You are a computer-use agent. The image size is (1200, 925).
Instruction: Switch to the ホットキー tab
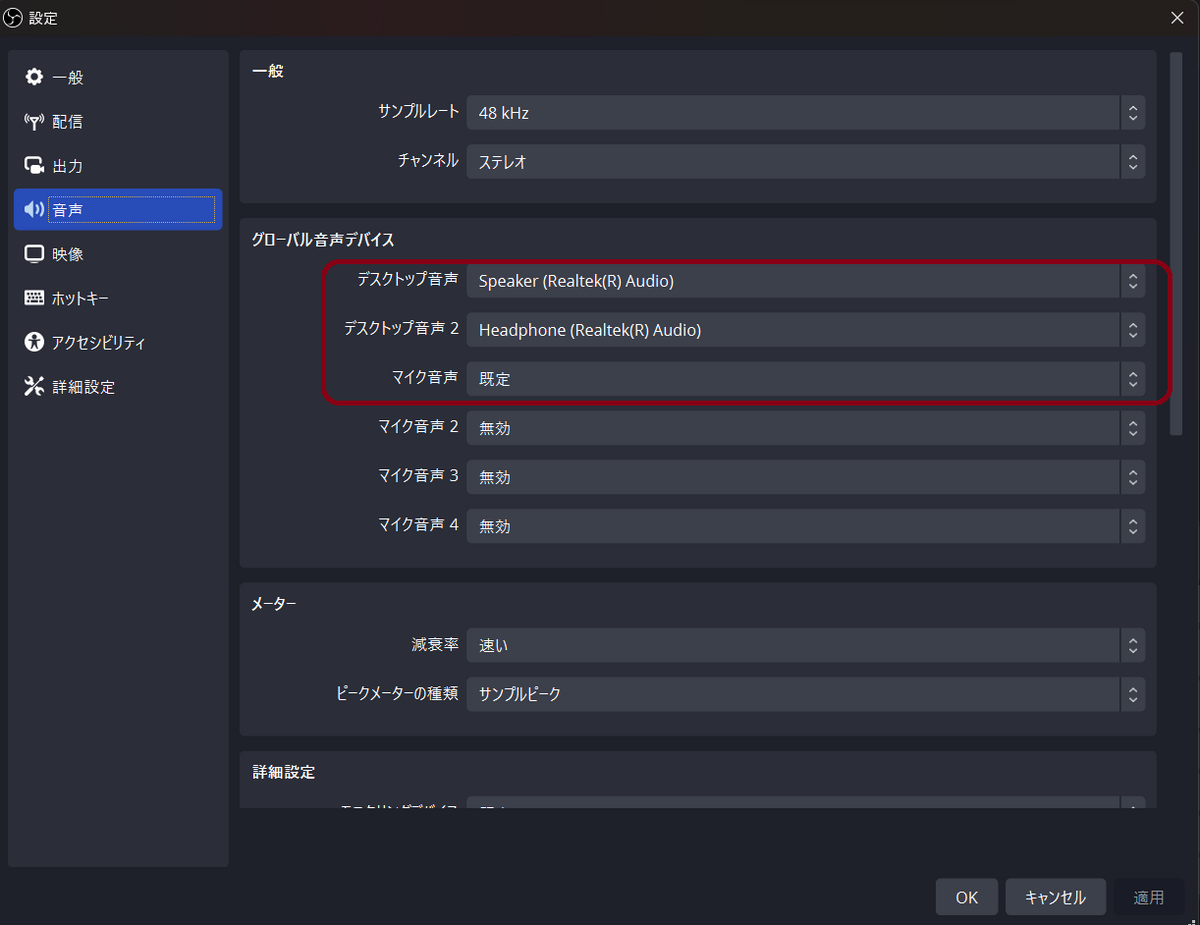click(x=118, y=298)
